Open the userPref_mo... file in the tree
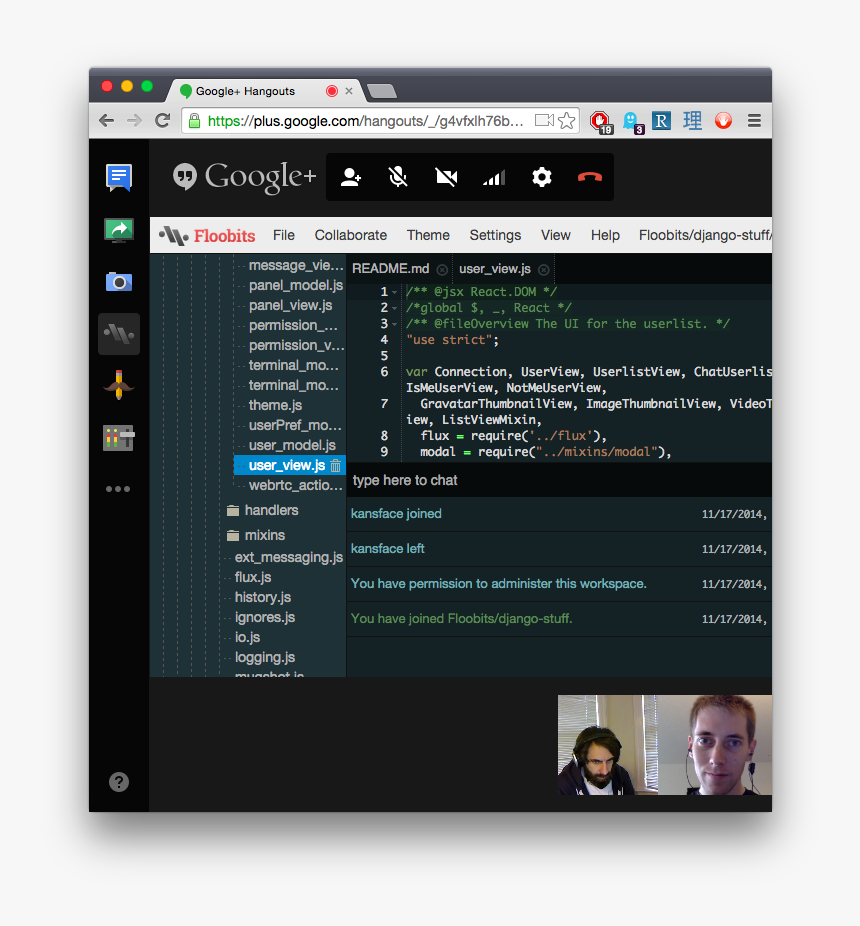 tap(295, 425)
